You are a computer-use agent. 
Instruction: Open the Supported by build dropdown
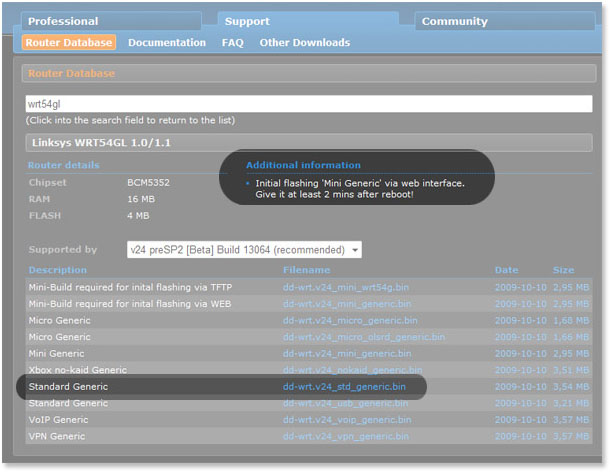tap(244, 250)
